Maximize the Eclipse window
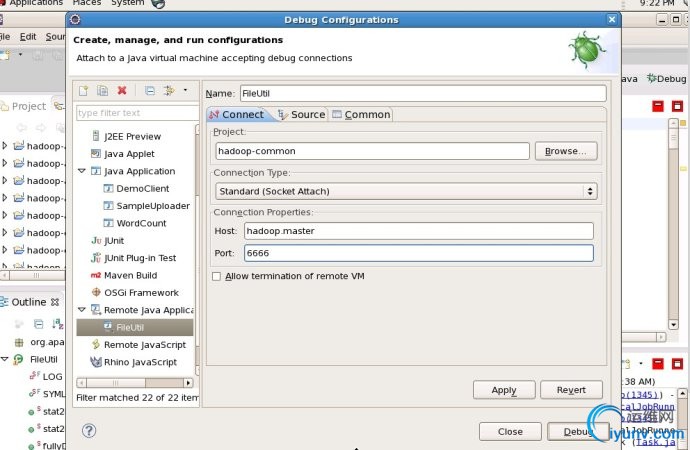Screen dimensions: 690x450 coord(676,19)
